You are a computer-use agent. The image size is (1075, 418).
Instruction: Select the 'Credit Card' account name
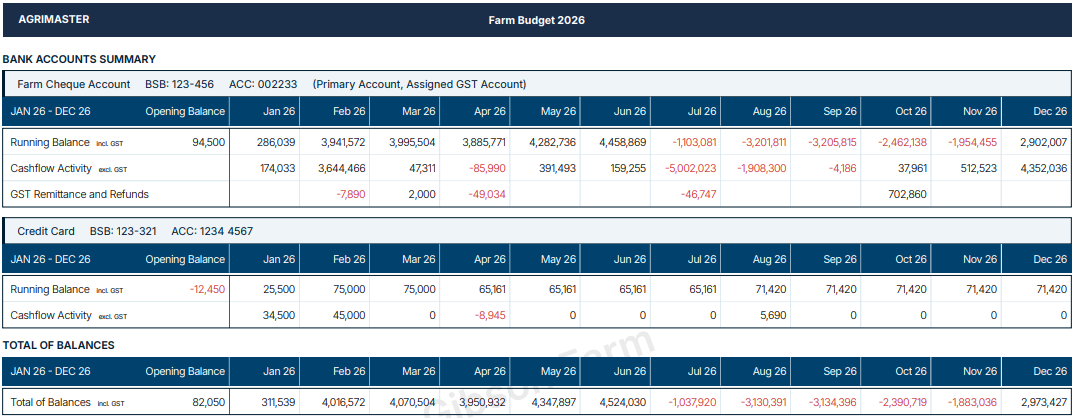(46, 231)
